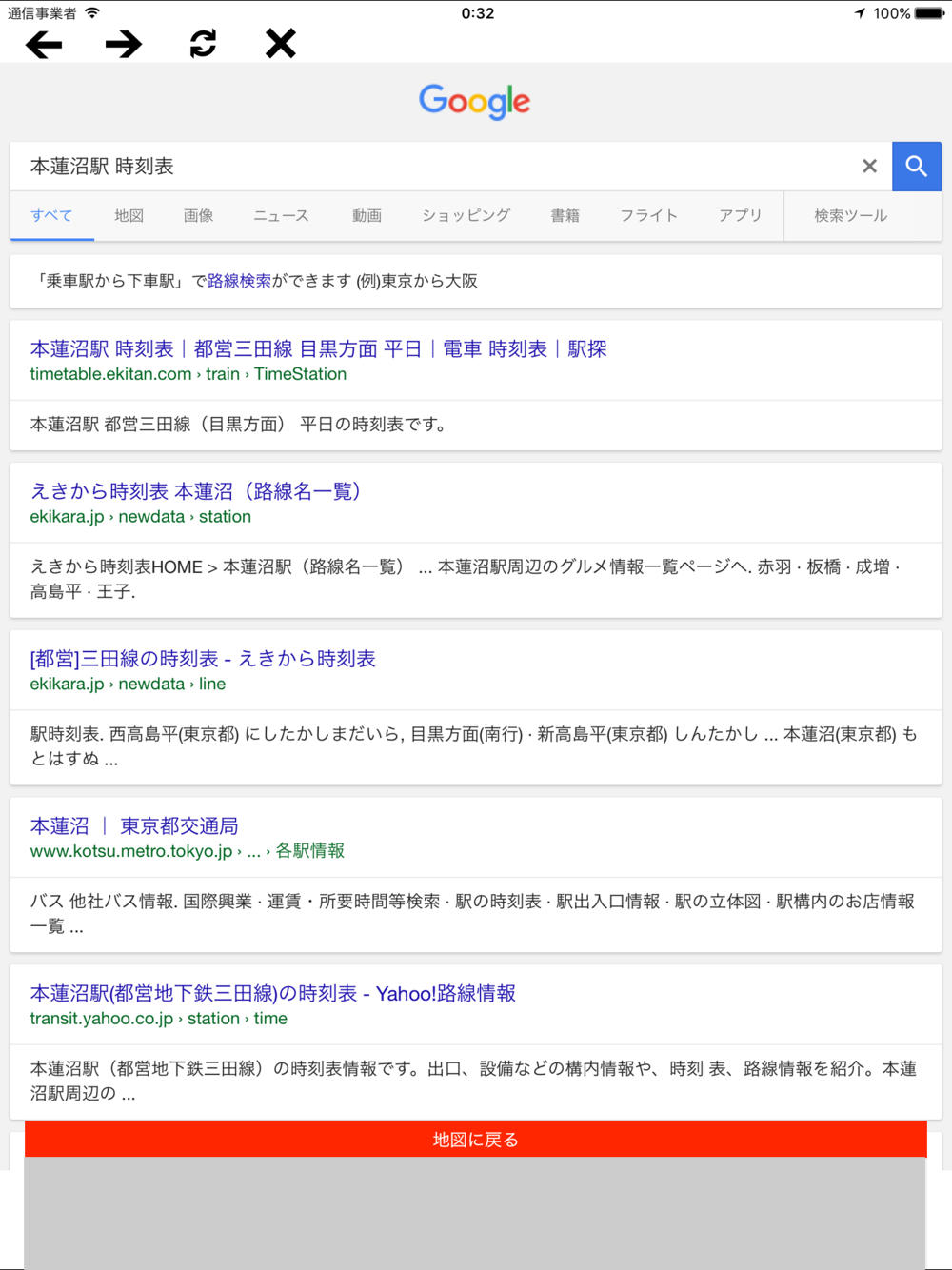The image size is (952, 1270).
Task: Clear the search query with the gray X
Action: pos(869,166)
